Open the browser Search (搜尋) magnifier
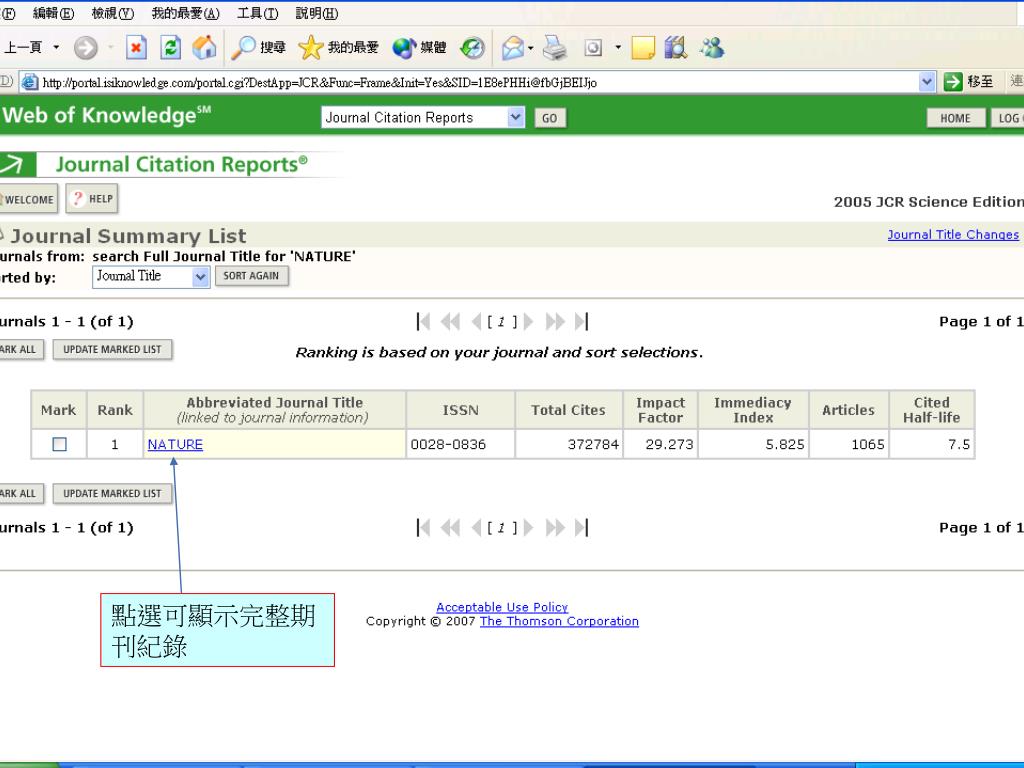1024x768 pixels. click(259, 48)
